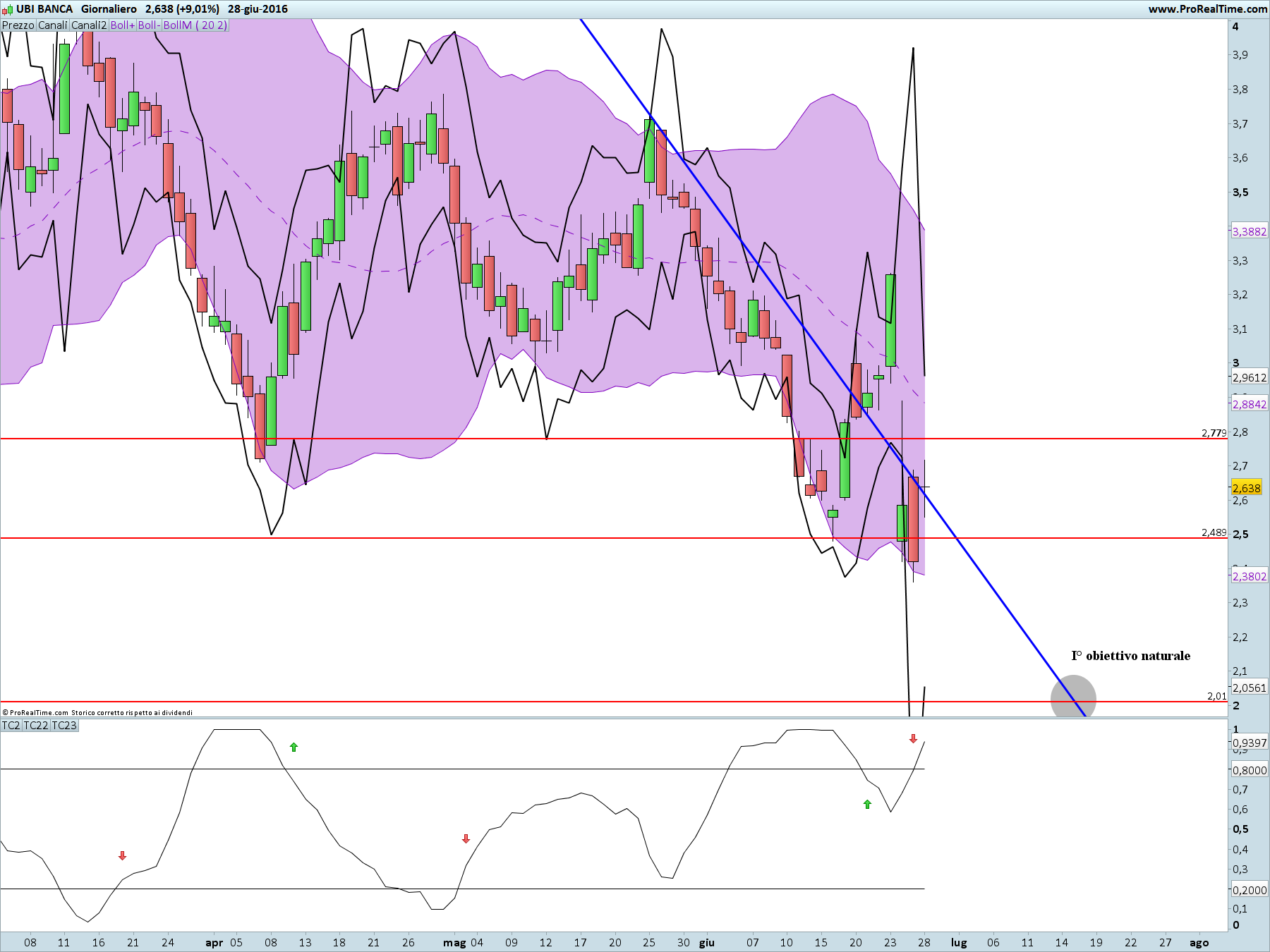Click the Giornaliero timeframe label
This screenshot has height=952, width=1270.
coord(109,9)
